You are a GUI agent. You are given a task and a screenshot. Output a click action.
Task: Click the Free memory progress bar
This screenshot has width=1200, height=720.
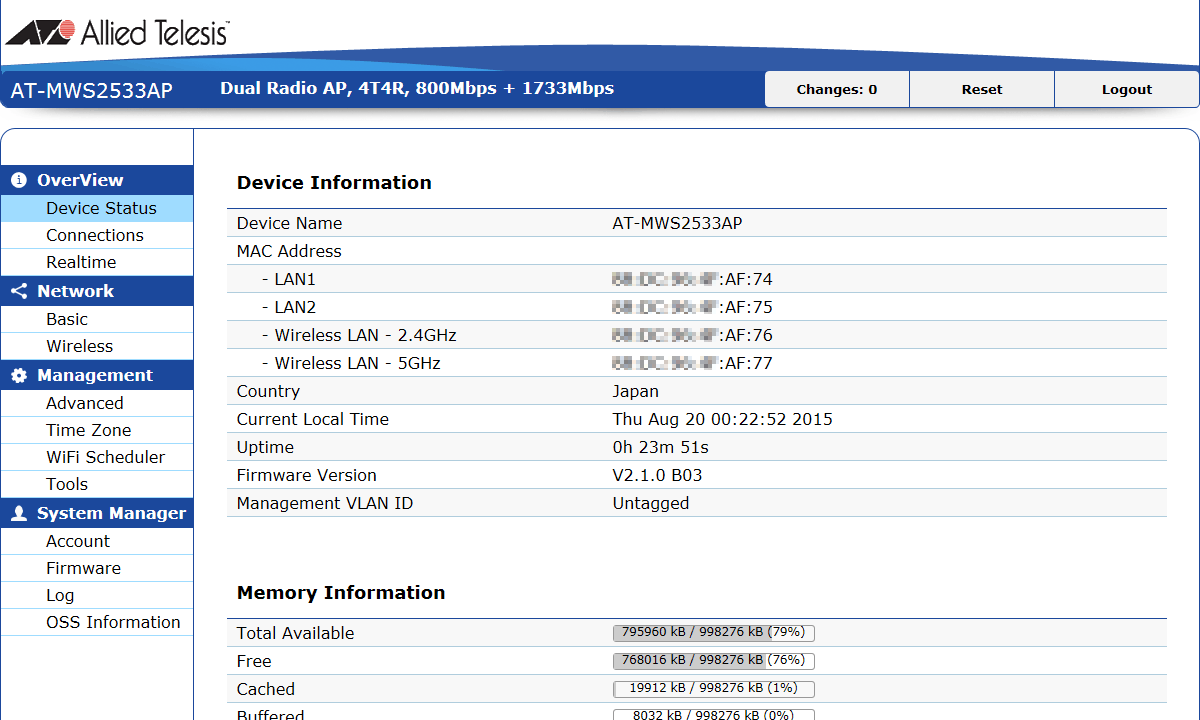714,661
